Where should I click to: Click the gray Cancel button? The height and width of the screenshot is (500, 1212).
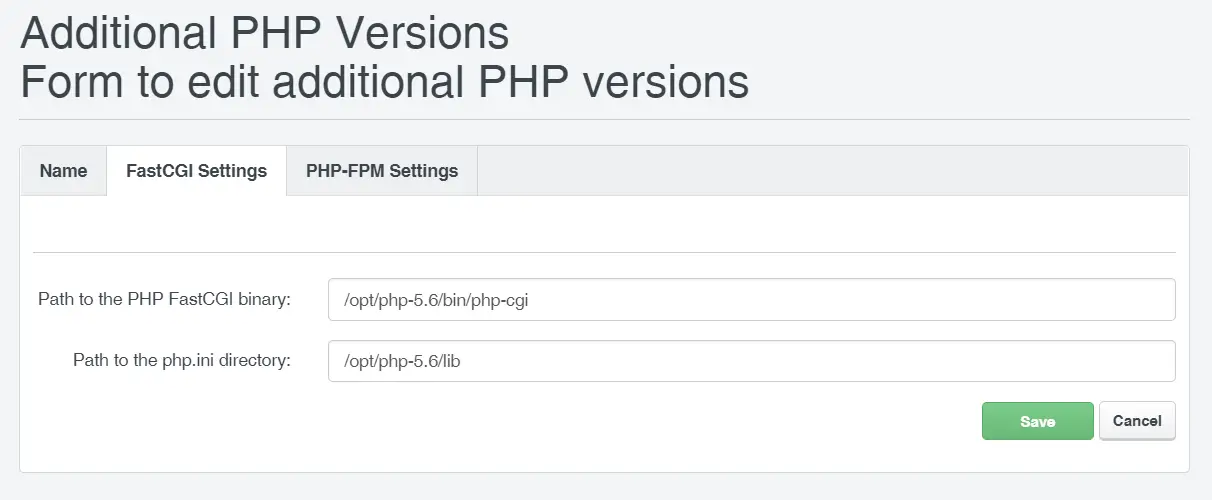(x=1137, y=421)
